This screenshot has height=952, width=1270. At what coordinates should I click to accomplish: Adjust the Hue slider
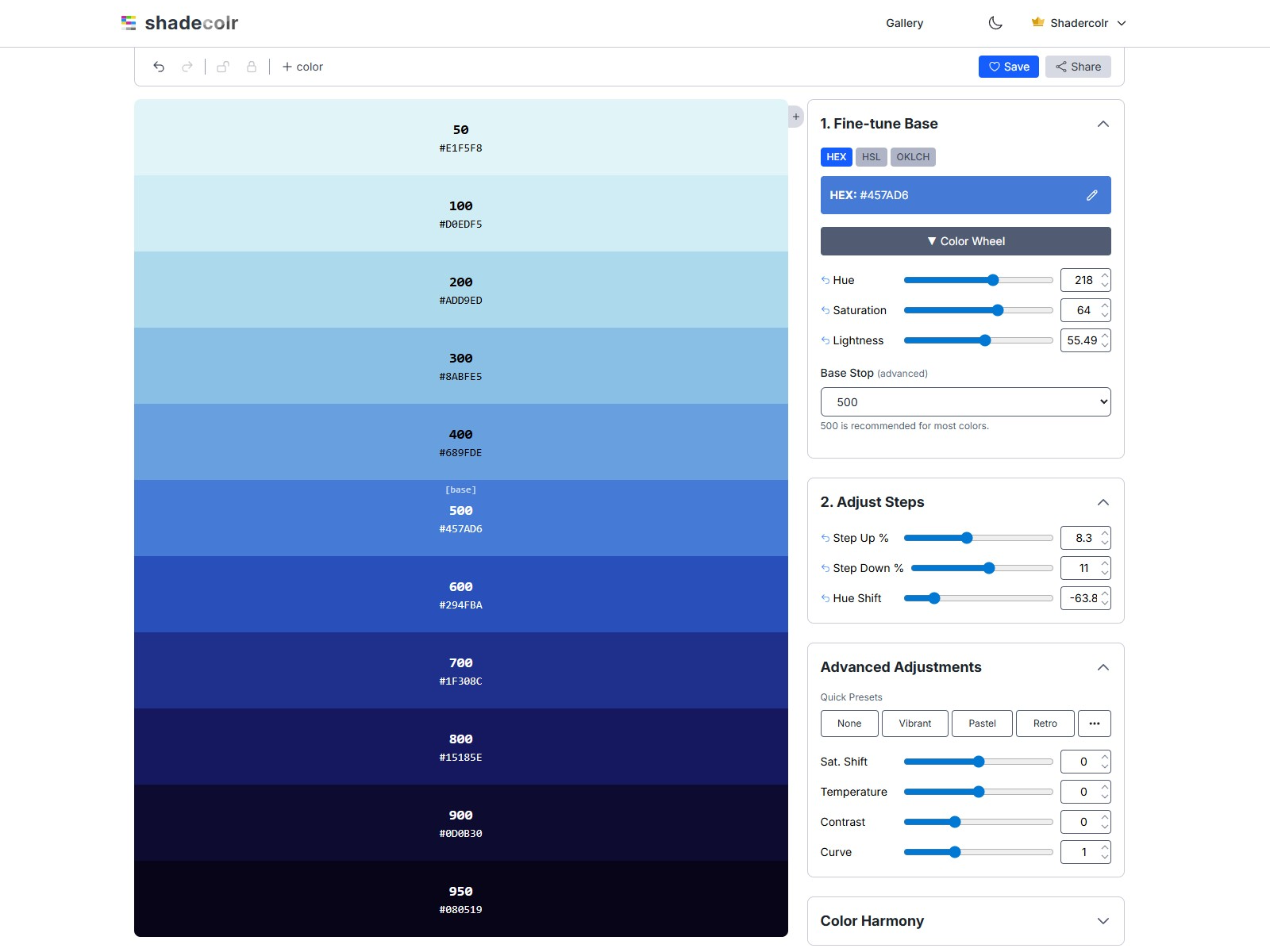click(979, 280)
